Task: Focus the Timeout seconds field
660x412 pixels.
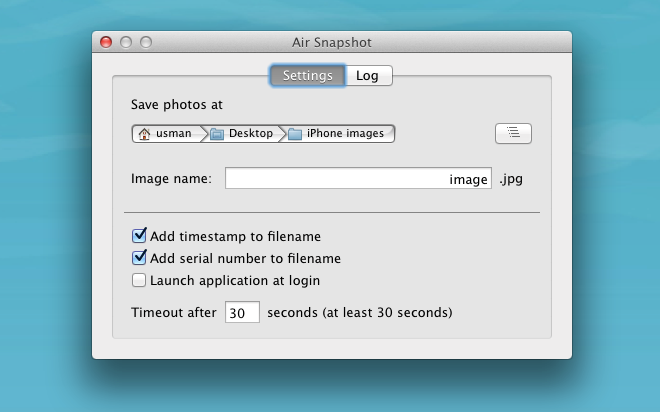Action: tap(242, 312)
